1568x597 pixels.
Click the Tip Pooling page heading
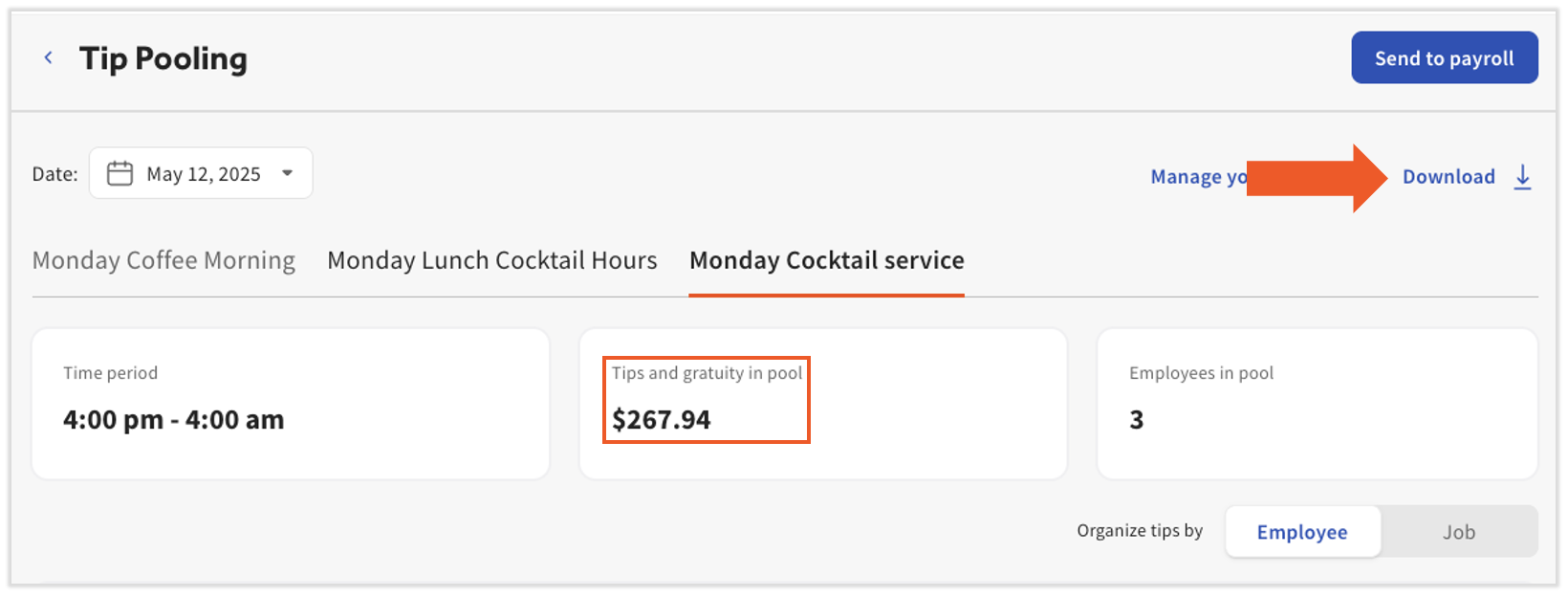point(163,58)
